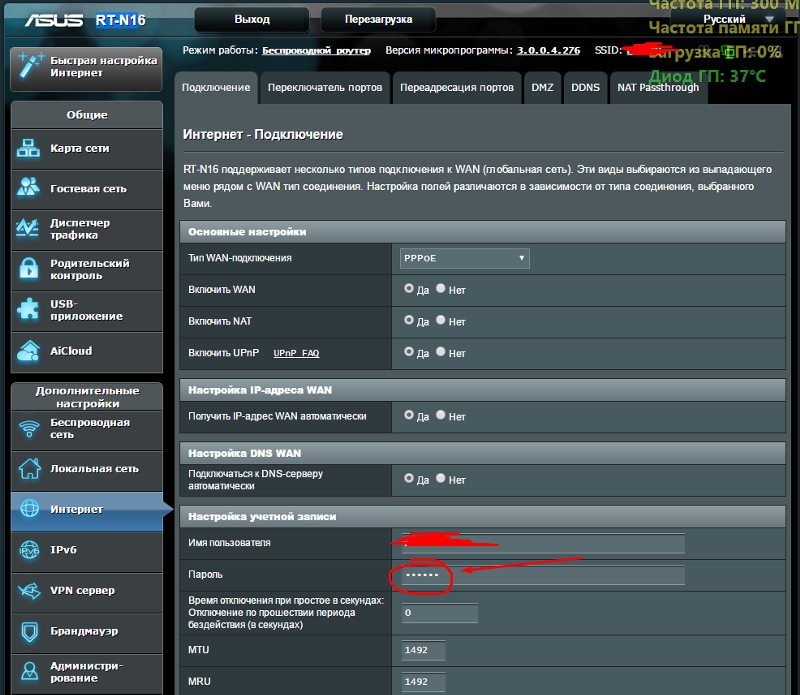This screenshot has width=800, height=695.
Task: Switch to the Подключение tab
Action: (x=216, y=88)
